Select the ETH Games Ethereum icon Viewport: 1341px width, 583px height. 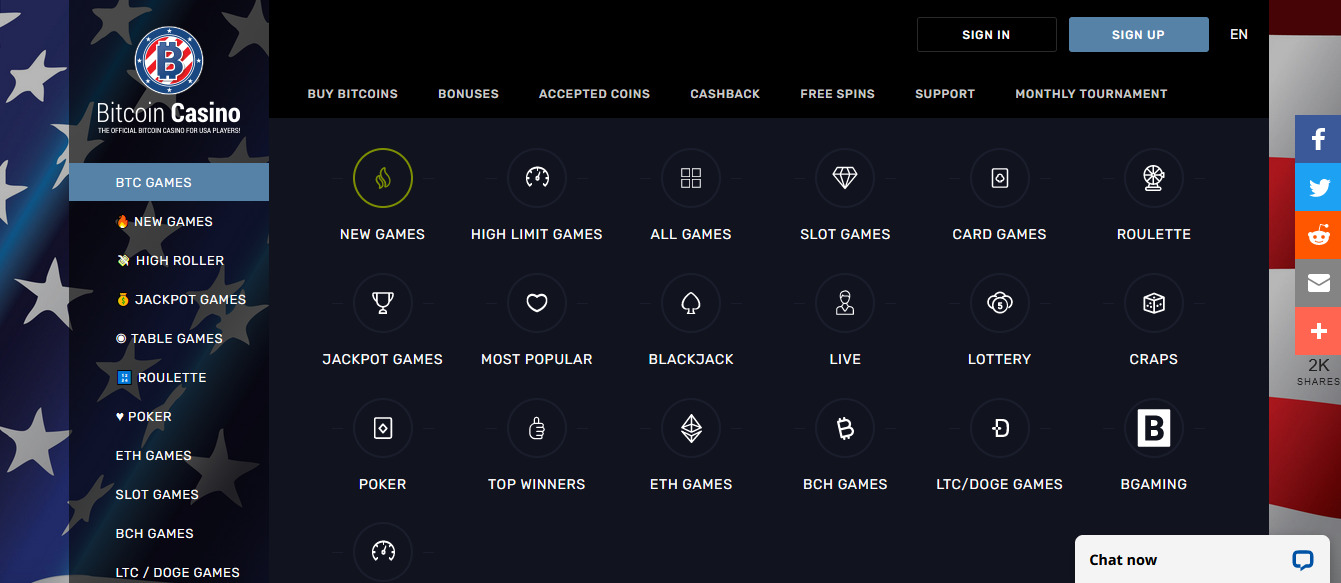point(691,428)
